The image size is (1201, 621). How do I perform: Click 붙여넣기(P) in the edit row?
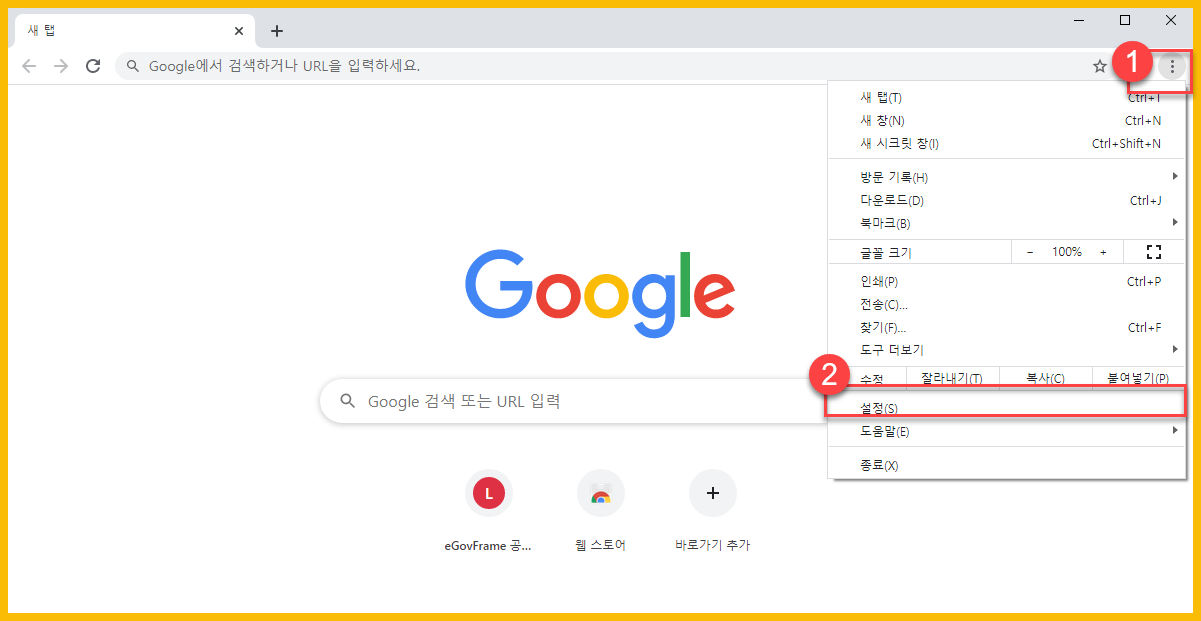1137,378
